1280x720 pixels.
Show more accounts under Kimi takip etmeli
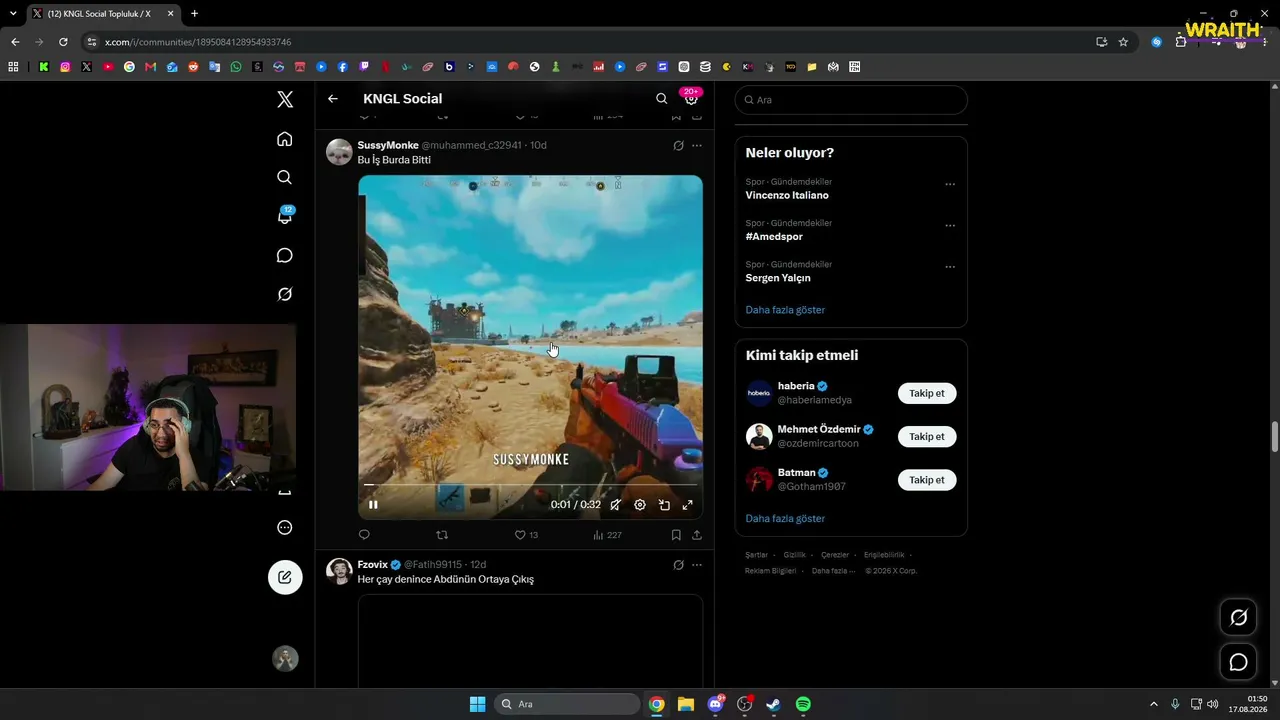click(785, 519)
